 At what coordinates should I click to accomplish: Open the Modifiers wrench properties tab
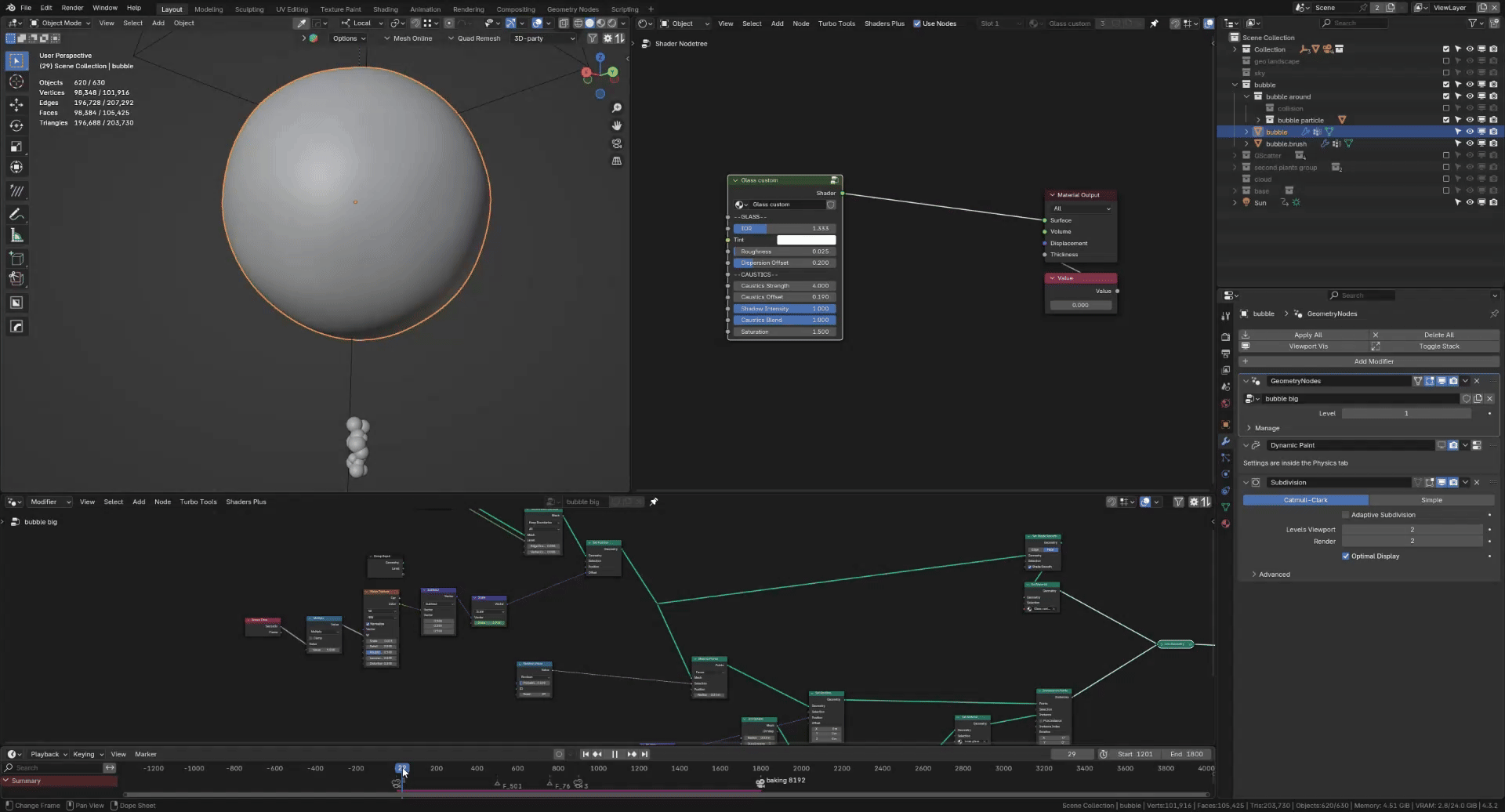point(1225,441)
